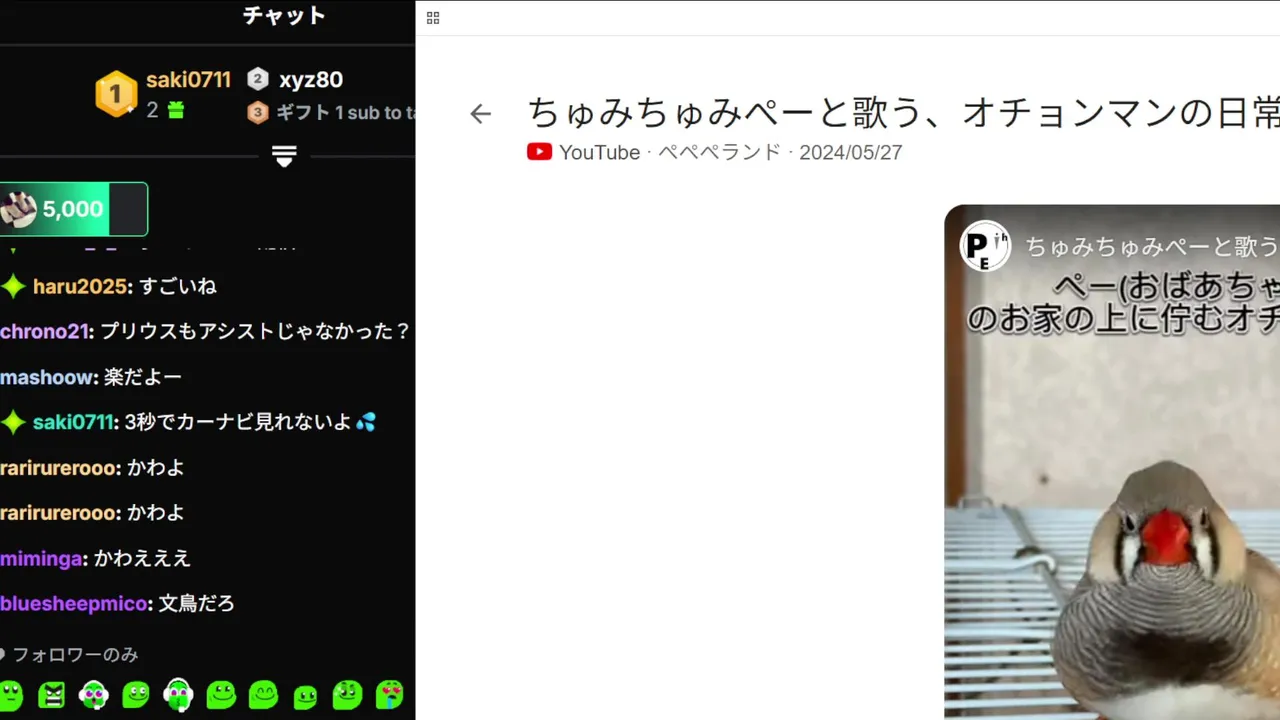This screenshot has height=720, width=1280.
Task: Click the title overlay on the video thumbnail
Action: click(x=1152, y=246)
